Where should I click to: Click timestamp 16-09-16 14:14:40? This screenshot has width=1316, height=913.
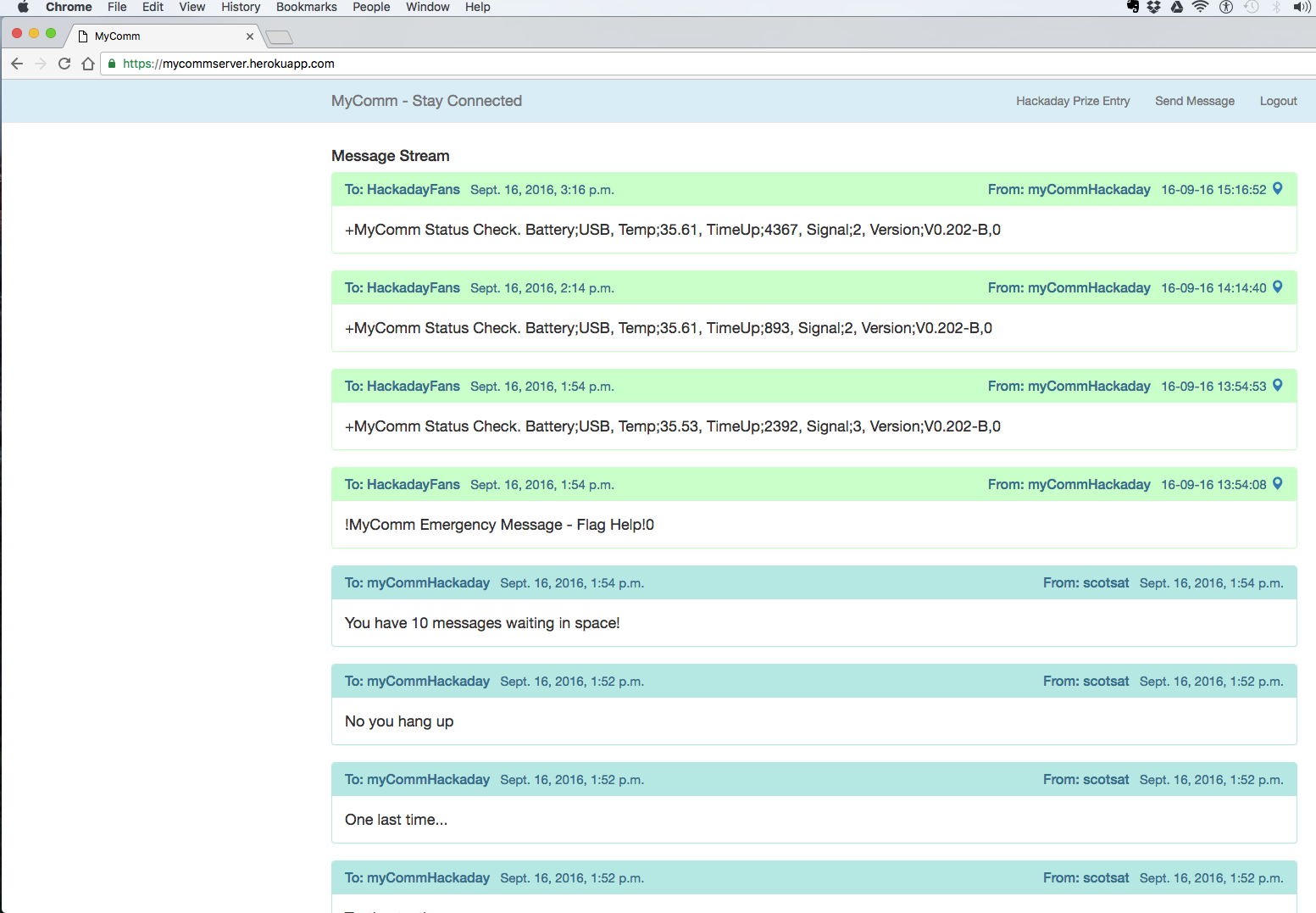[1213, 288]
